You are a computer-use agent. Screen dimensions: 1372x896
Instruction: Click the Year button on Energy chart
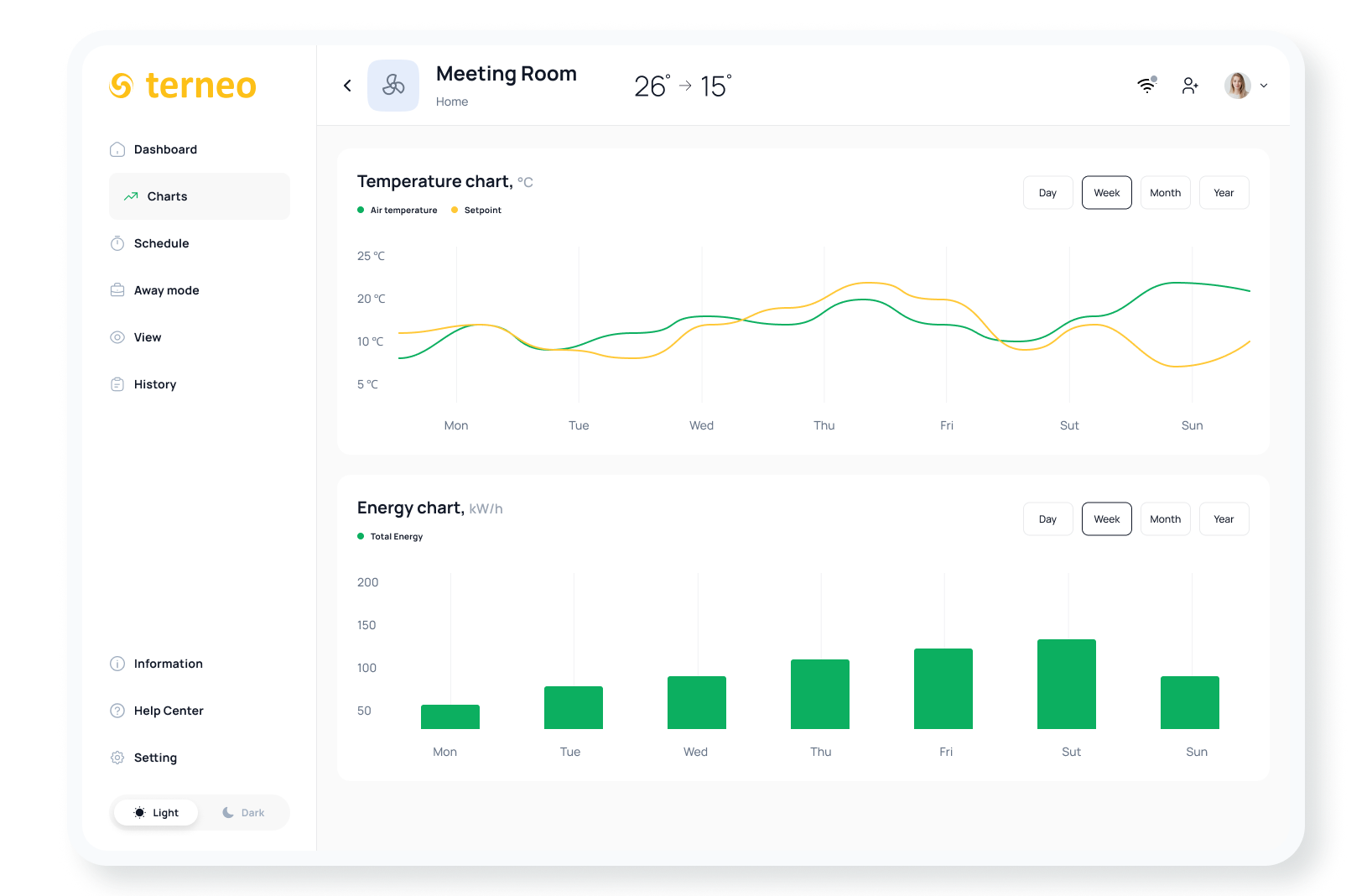[1224, 518]
